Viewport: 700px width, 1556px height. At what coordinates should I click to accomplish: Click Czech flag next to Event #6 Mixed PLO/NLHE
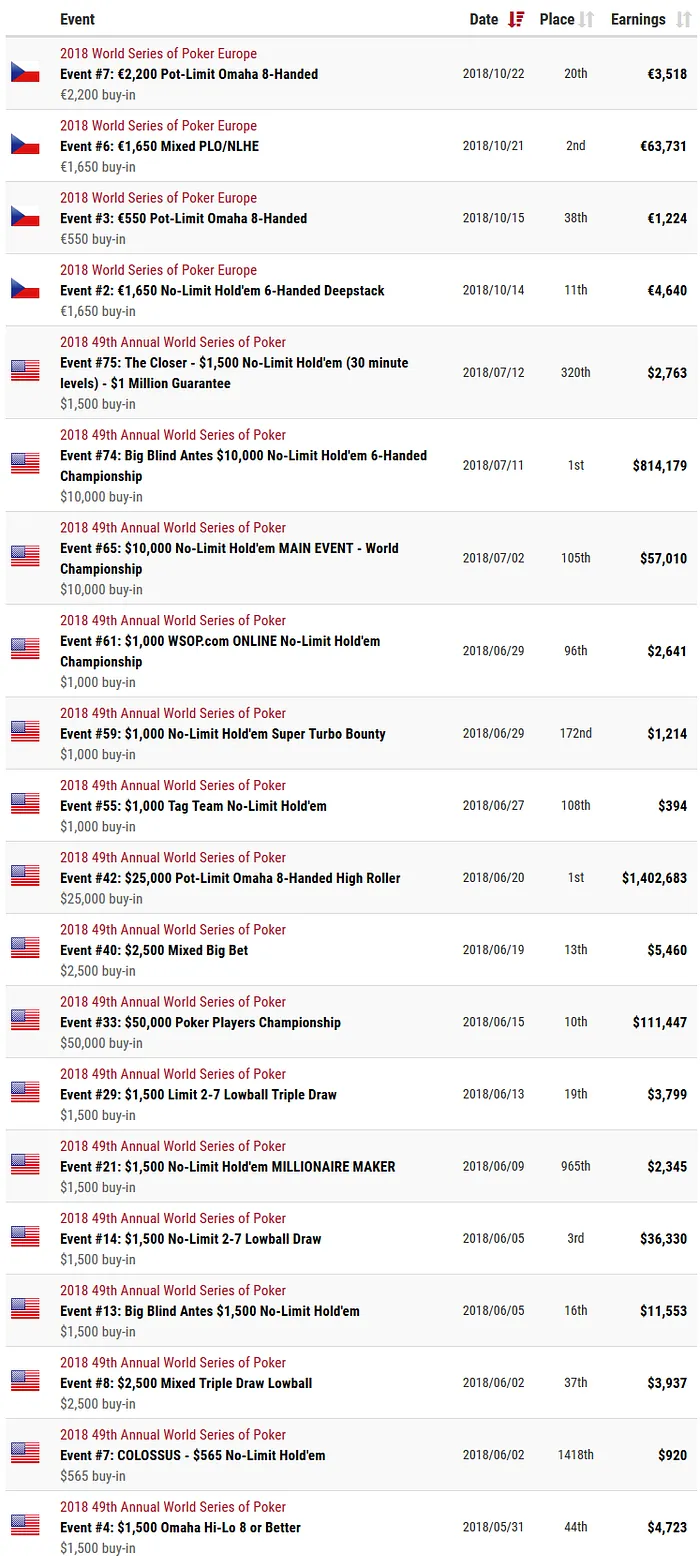pyautogui.click(x=25, y=145)
